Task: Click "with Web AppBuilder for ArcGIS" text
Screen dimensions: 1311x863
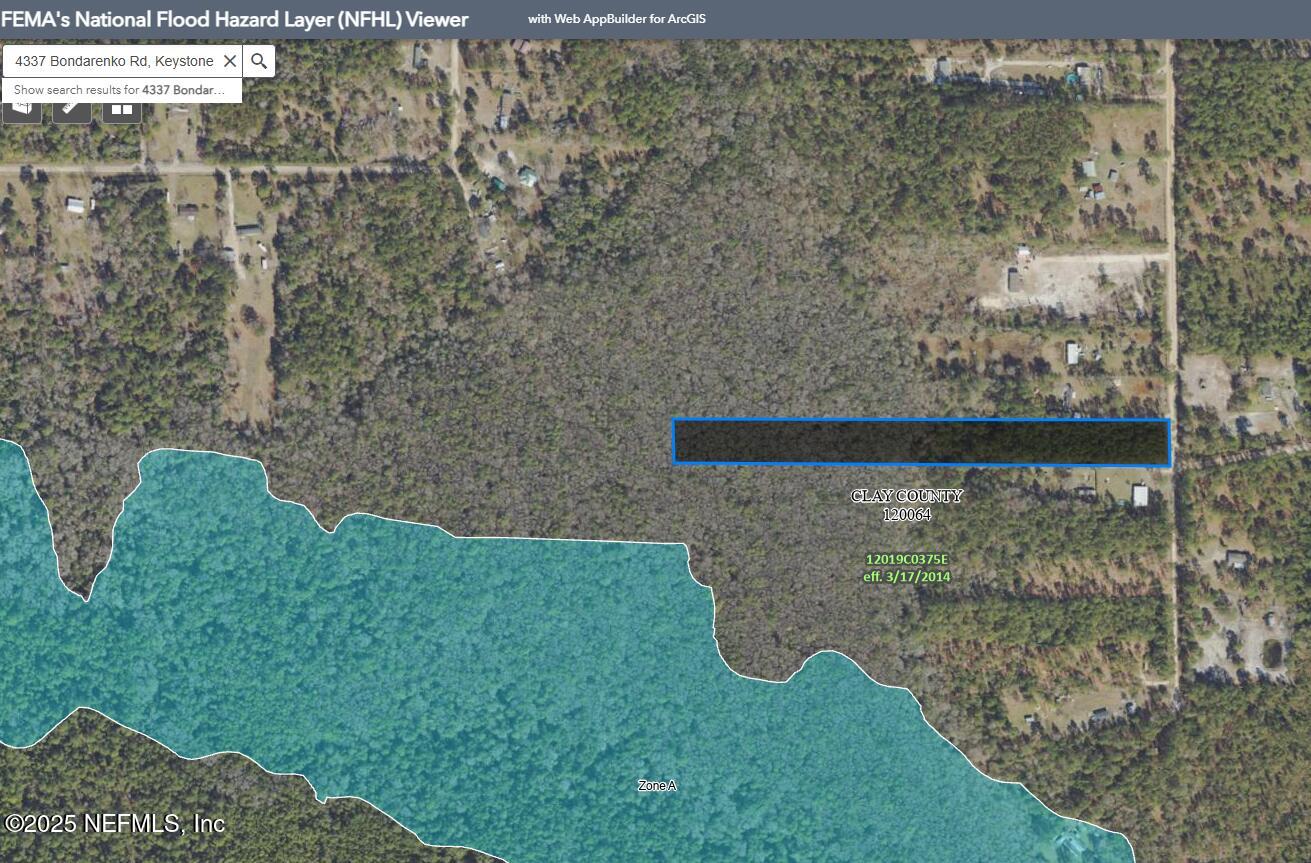Action: pos(617,18)
